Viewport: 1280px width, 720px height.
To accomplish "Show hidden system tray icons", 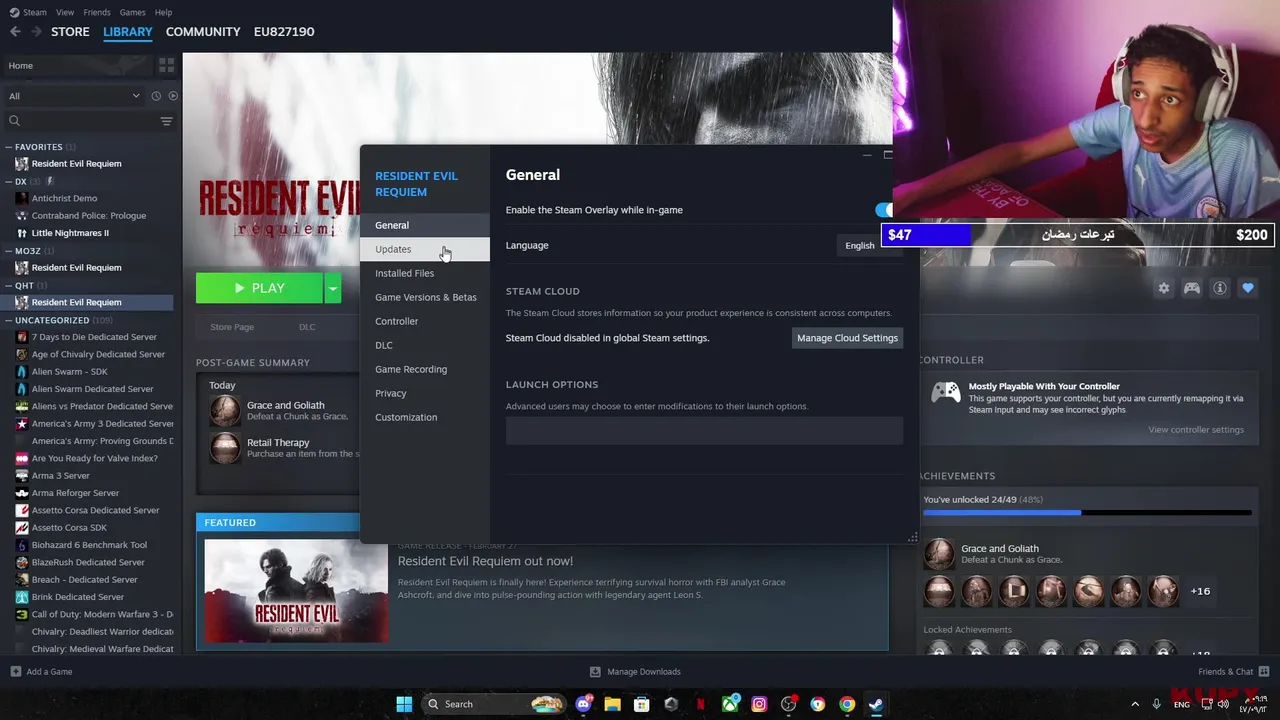I will click(x=1135, y=704).
